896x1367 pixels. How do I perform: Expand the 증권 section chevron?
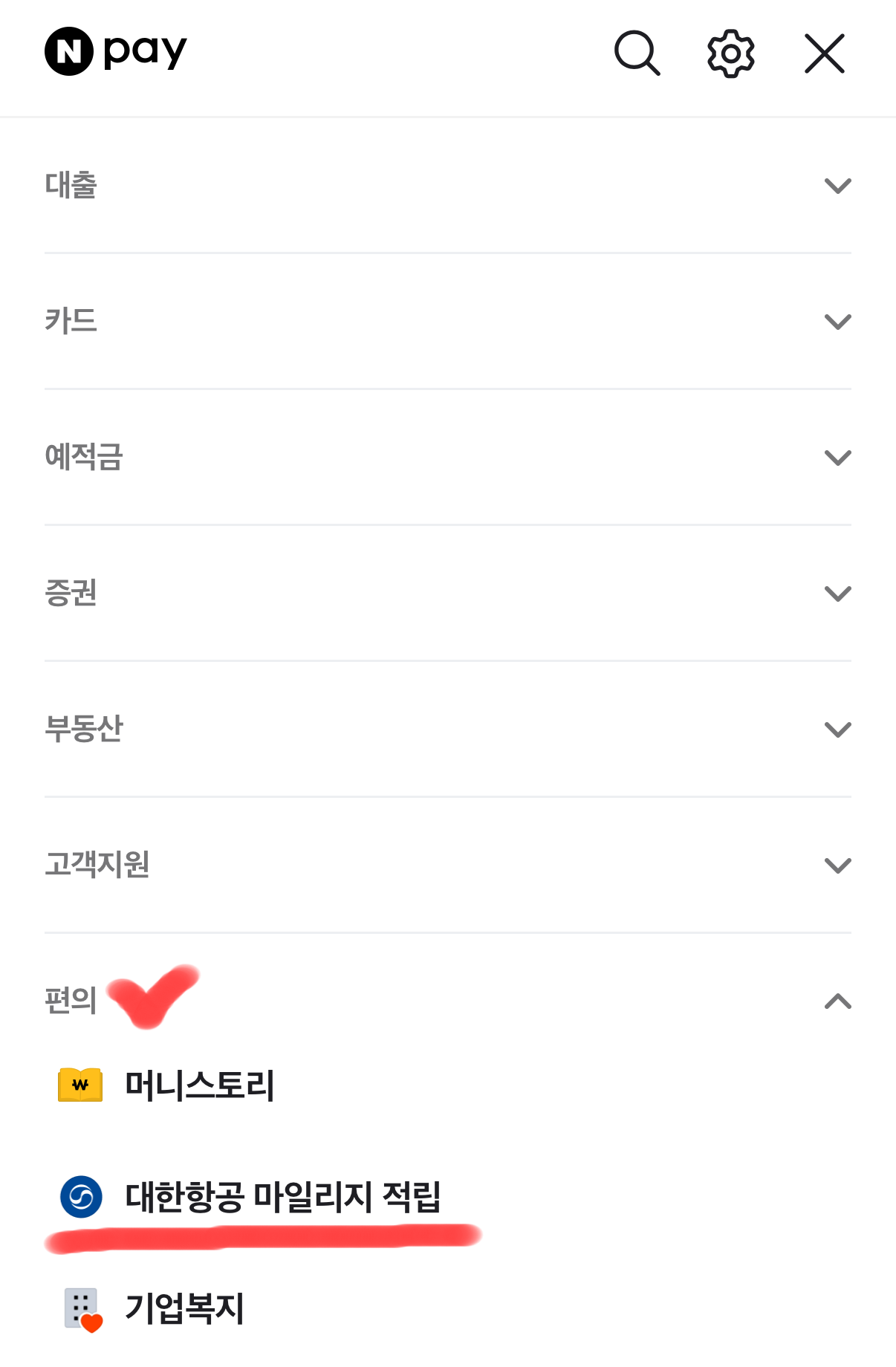coord(837,594)
